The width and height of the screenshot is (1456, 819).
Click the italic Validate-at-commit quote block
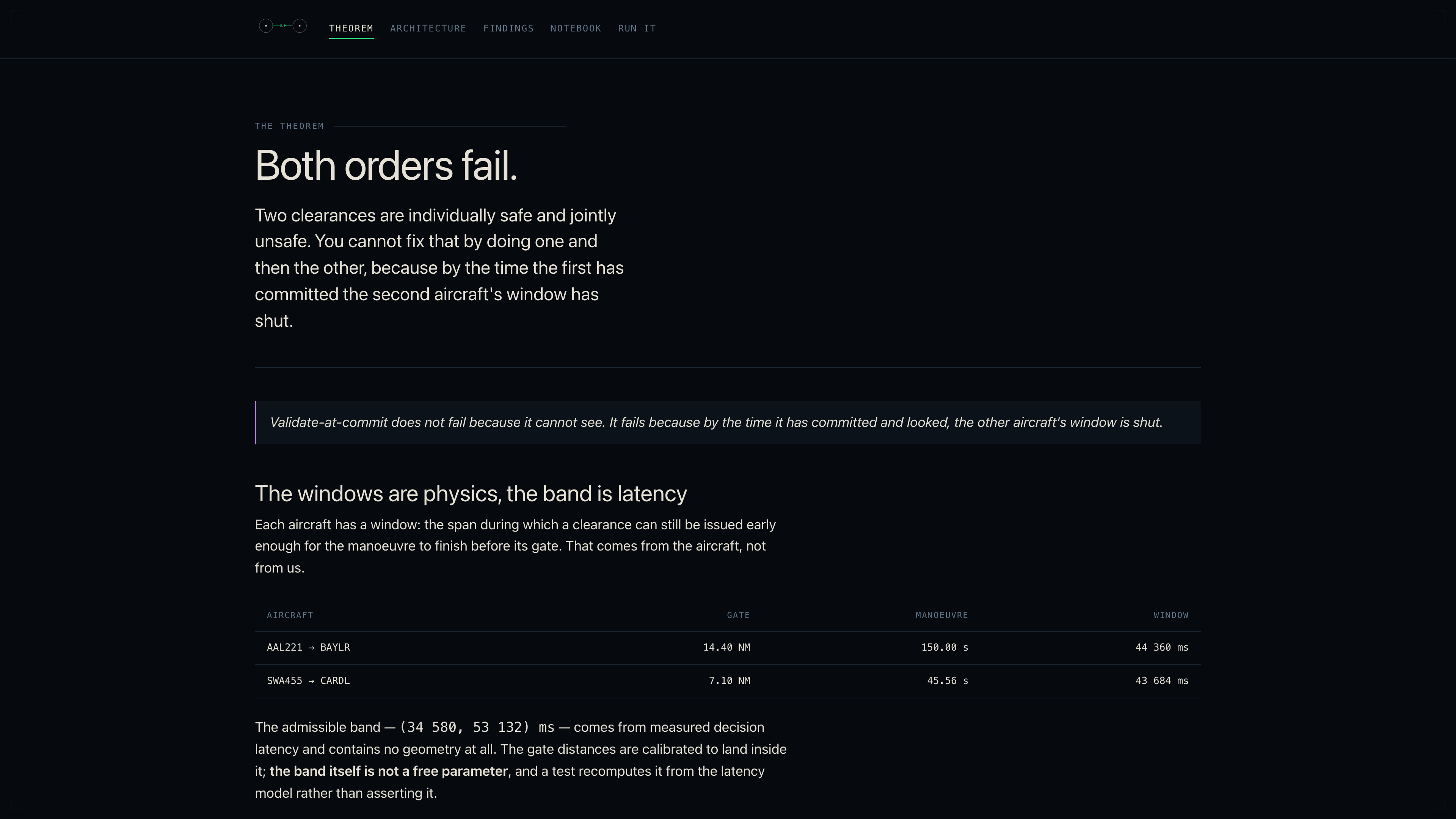pyautogui.click(x=728, y=423)
